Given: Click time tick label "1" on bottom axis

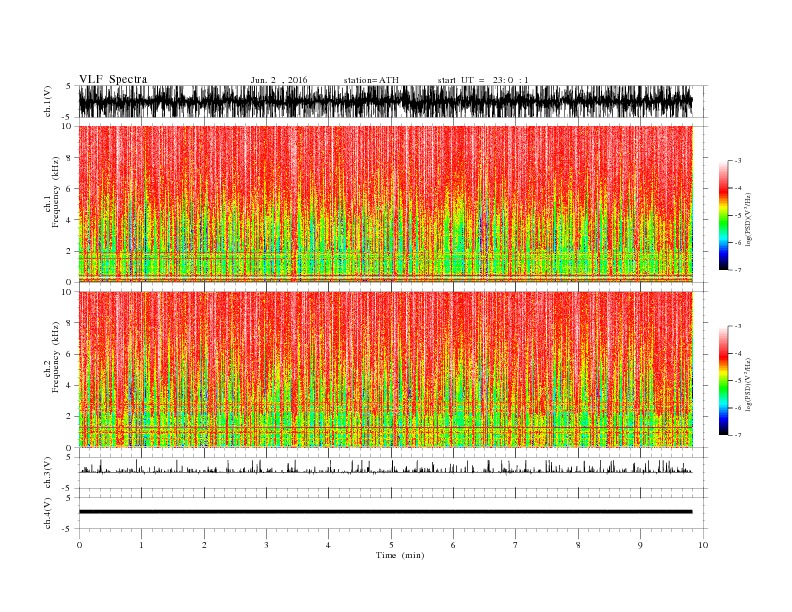Looking at the screenshot, I should pyautogui.click(x=141, y=545).
